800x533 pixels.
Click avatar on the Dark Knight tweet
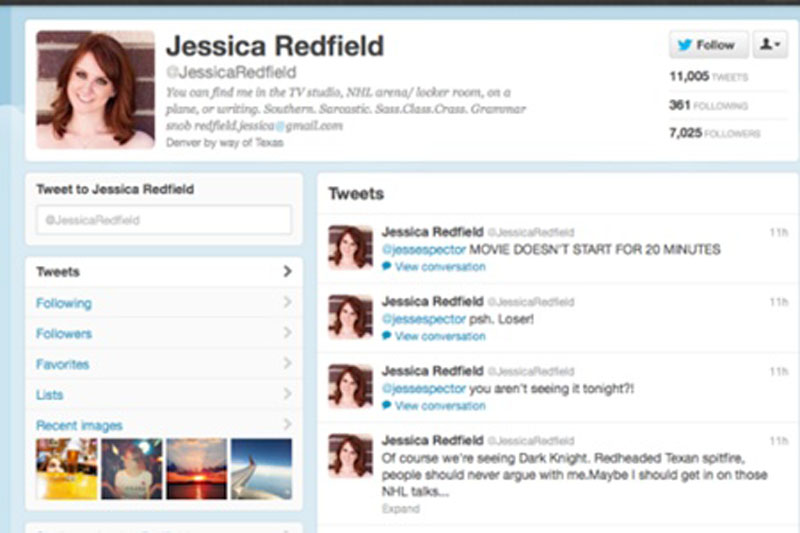tap(351, 455)
